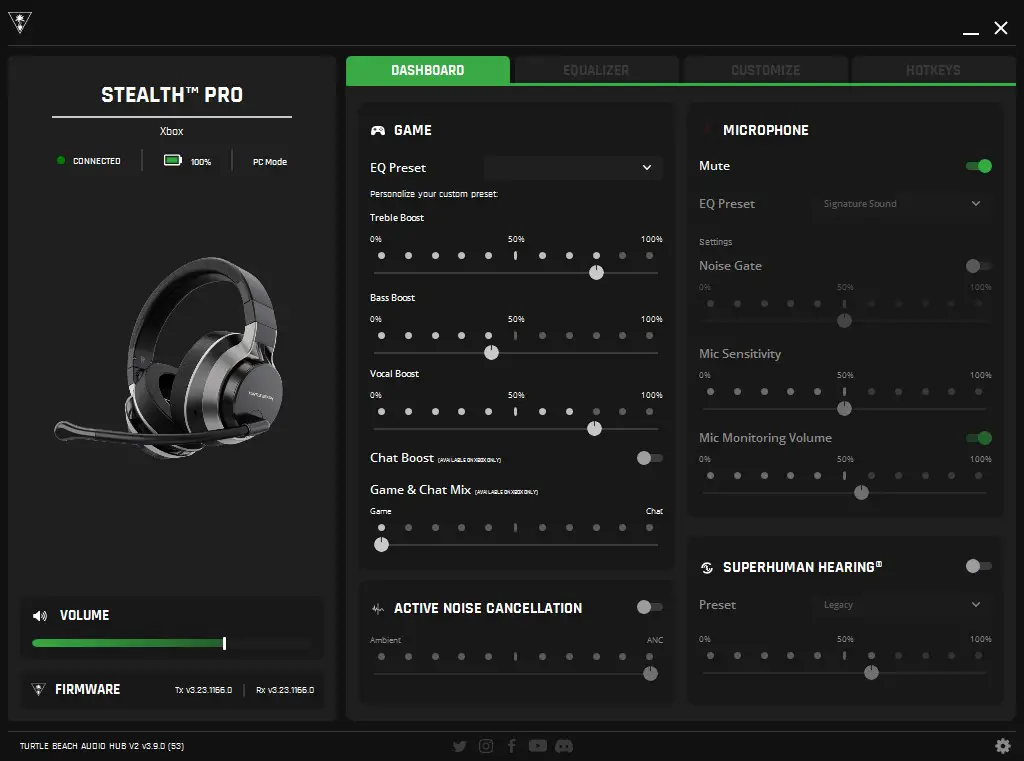
Task: Toggle the microphone Mute switch
Action: point(978,166)
